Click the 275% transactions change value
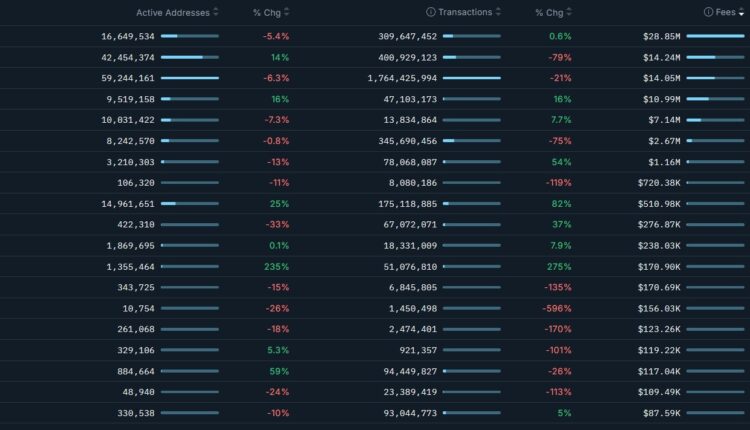This screenshot has height=430, width=750. 558,267
